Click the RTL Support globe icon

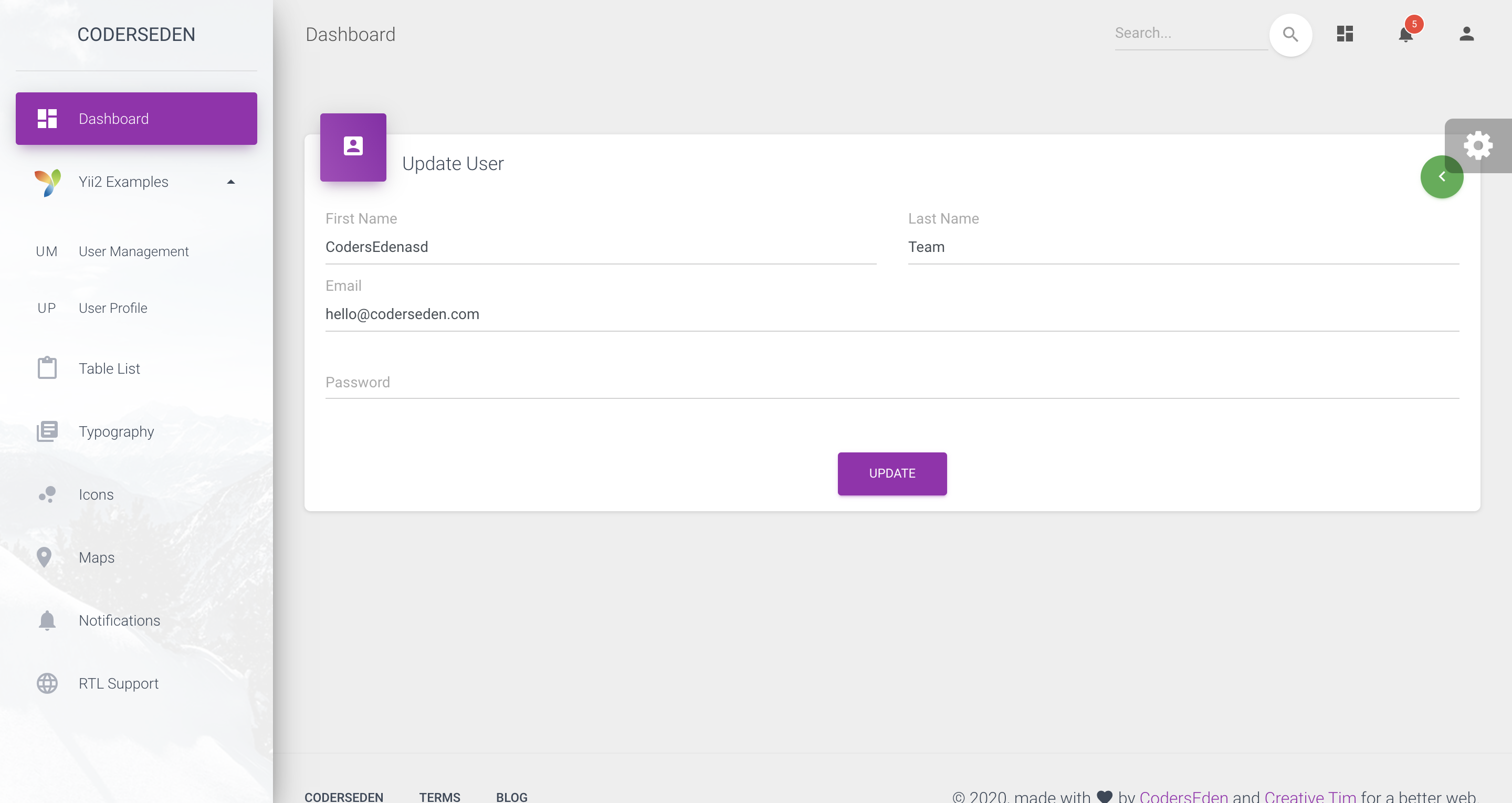click(x=46, y=683)
